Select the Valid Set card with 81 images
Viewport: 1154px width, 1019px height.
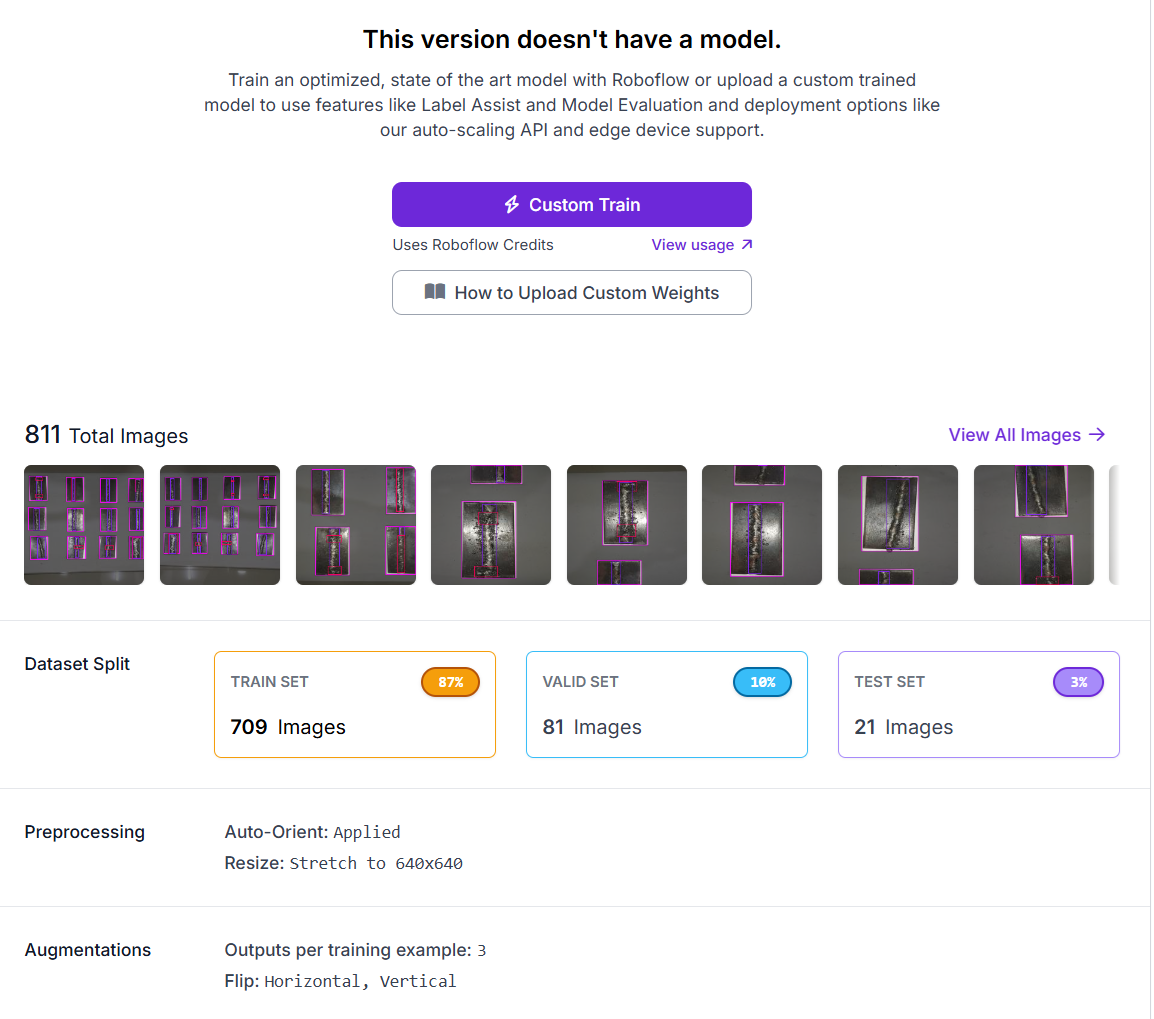tap(666, 705)
